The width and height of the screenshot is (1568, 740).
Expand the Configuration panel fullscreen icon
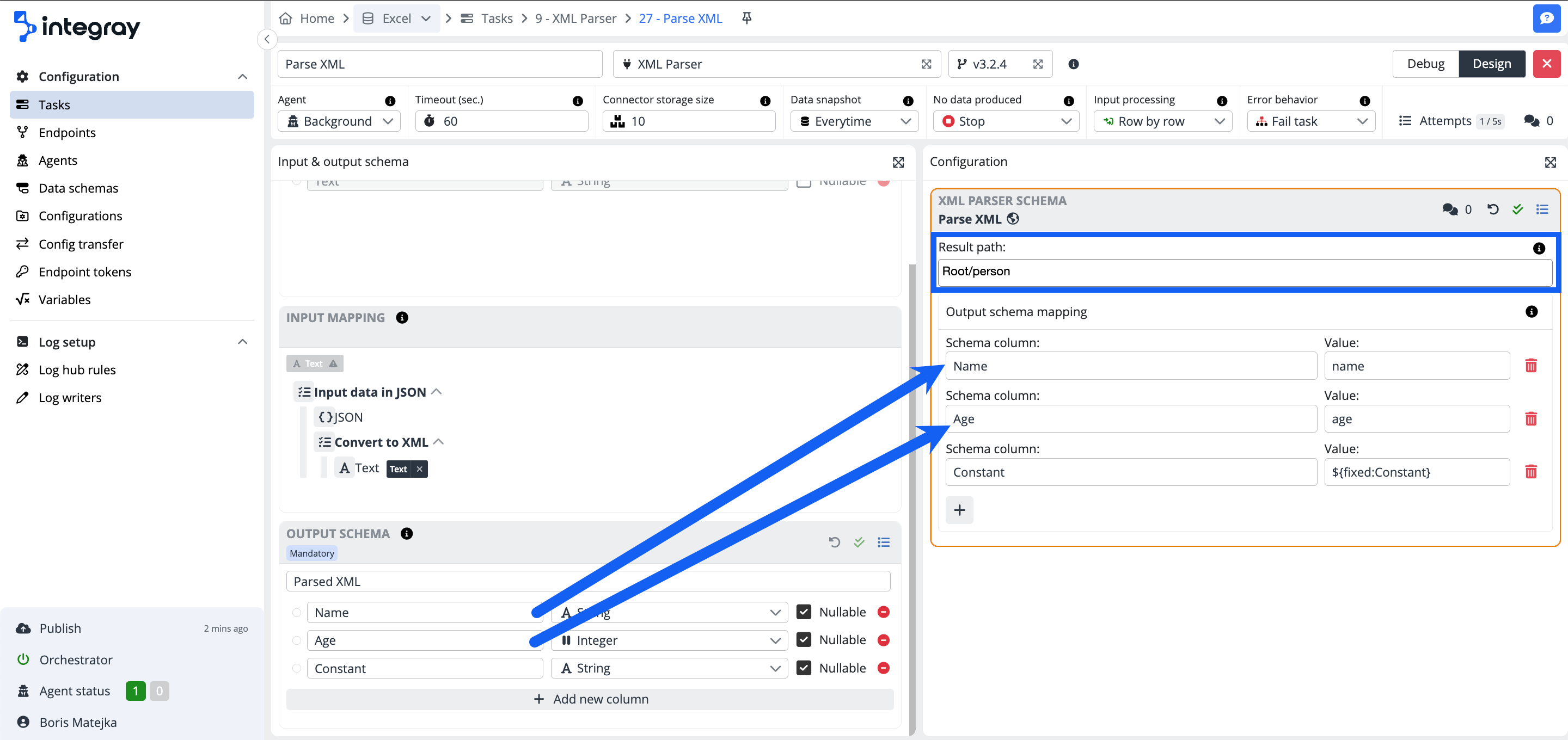1549,162
